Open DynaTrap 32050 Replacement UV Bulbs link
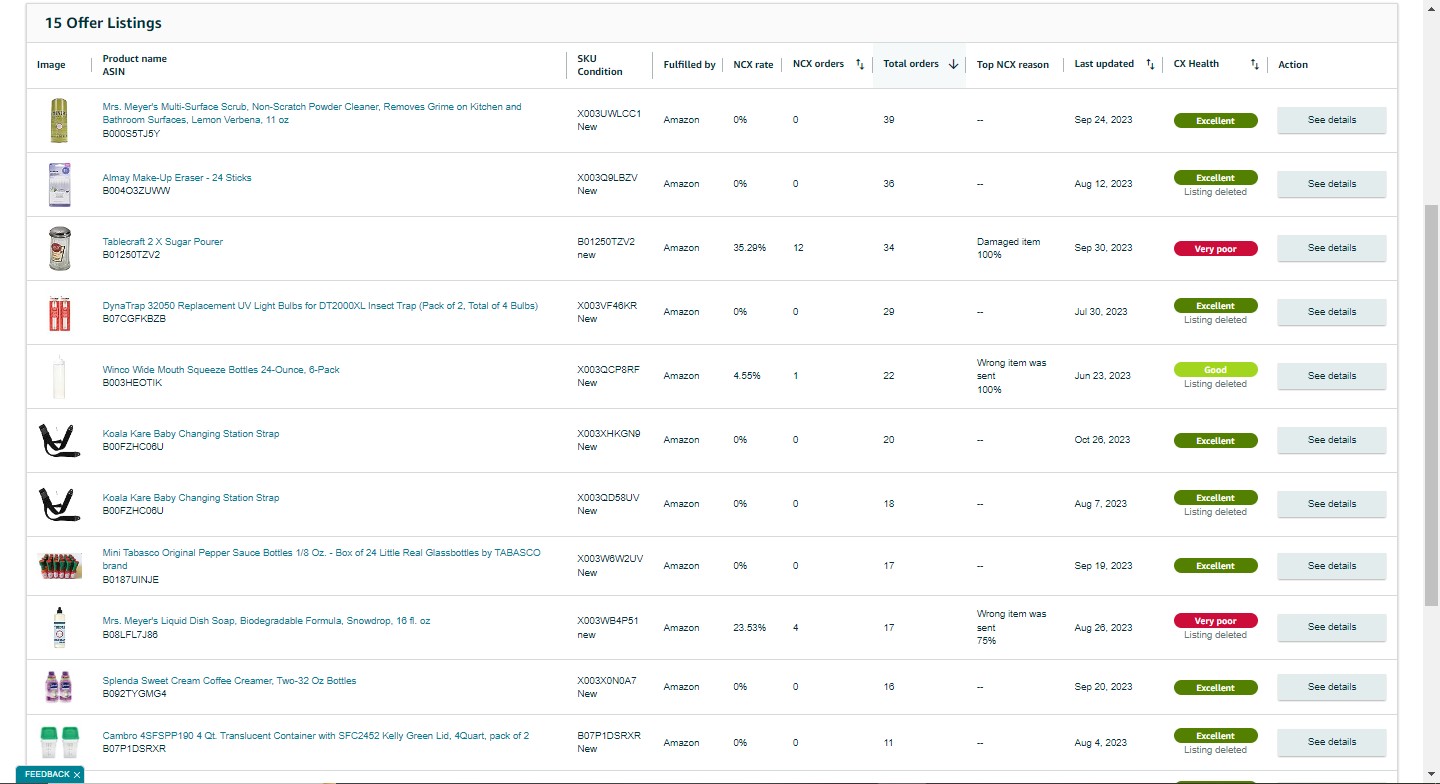The image size is (1440, 784). 320,306
